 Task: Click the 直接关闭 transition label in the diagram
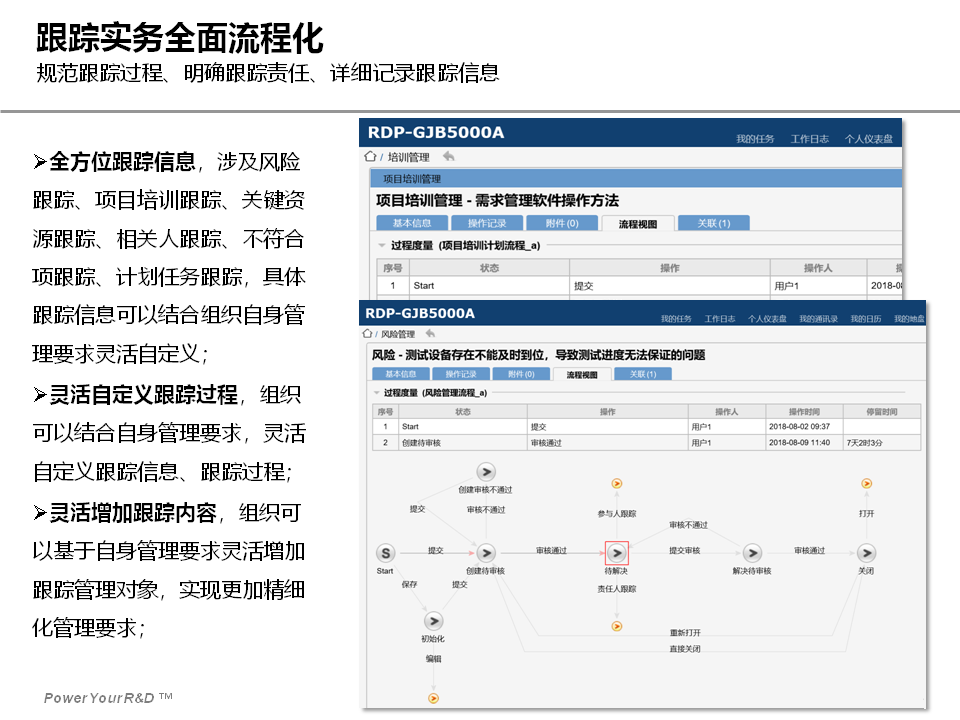tap(685, 649)
